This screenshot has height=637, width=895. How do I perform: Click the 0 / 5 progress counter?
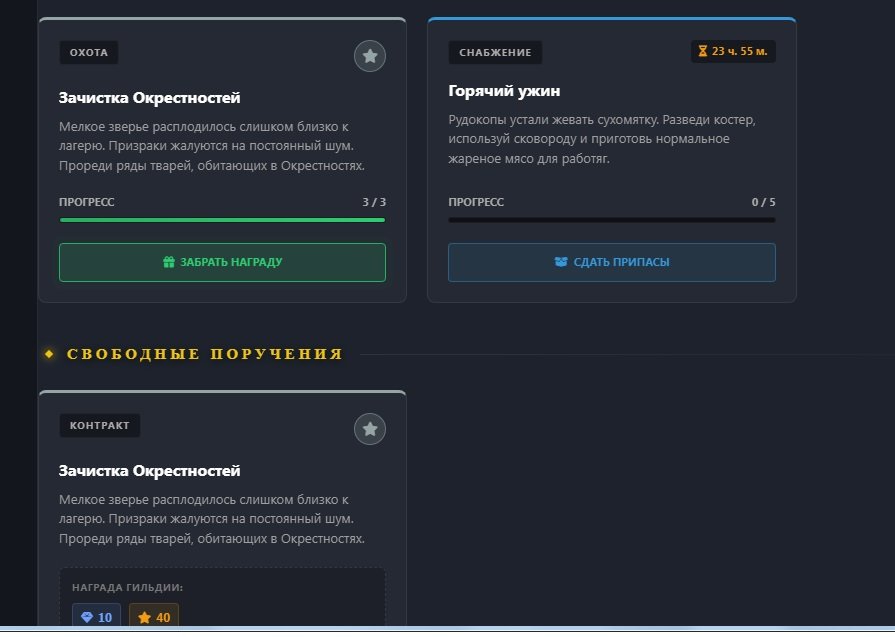pos(763,202)
